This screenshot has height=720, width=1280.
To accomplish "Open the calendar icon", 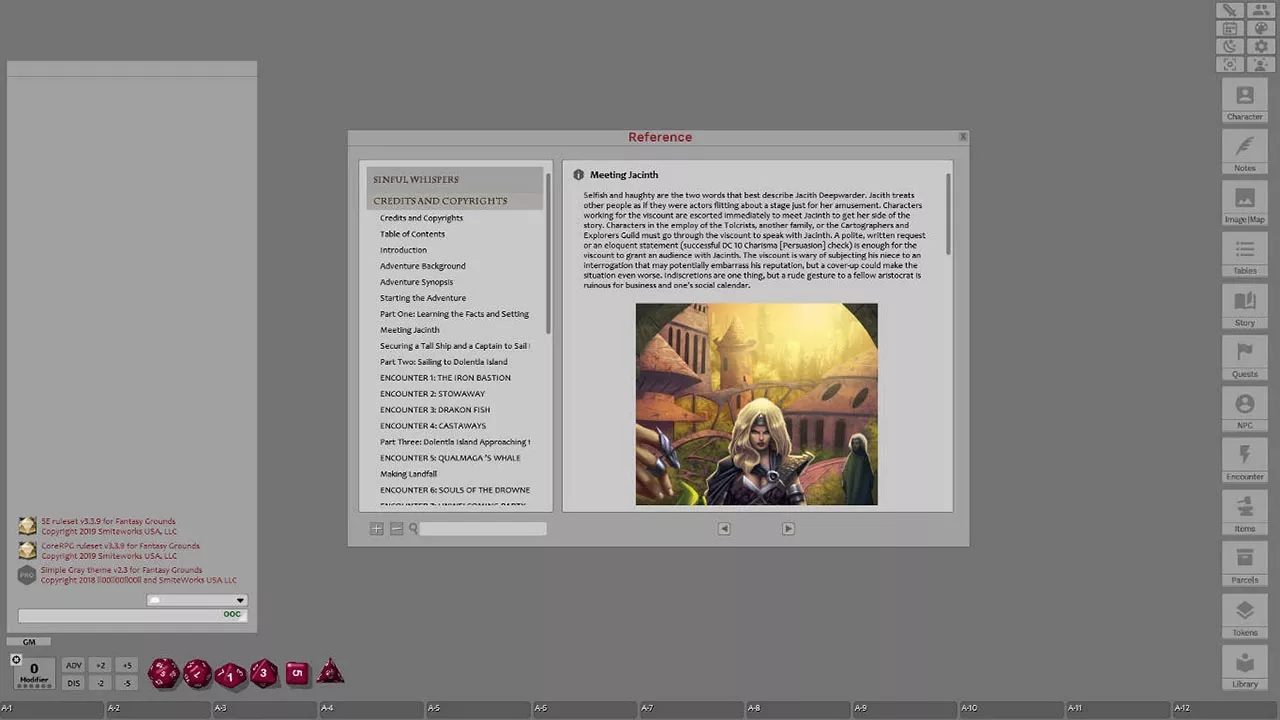I will click(1230, 28).
